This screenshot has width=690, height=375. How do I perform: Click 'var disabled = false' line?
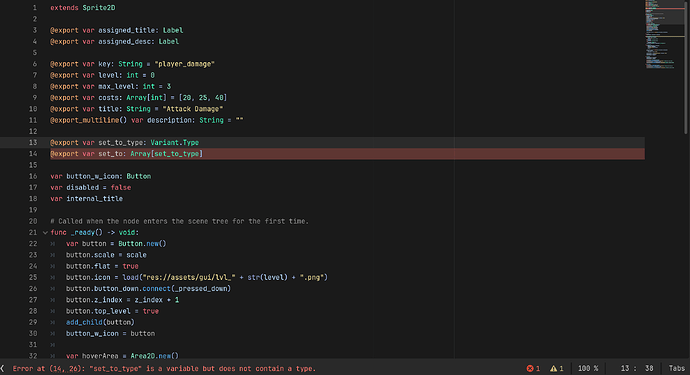point(91,188)
